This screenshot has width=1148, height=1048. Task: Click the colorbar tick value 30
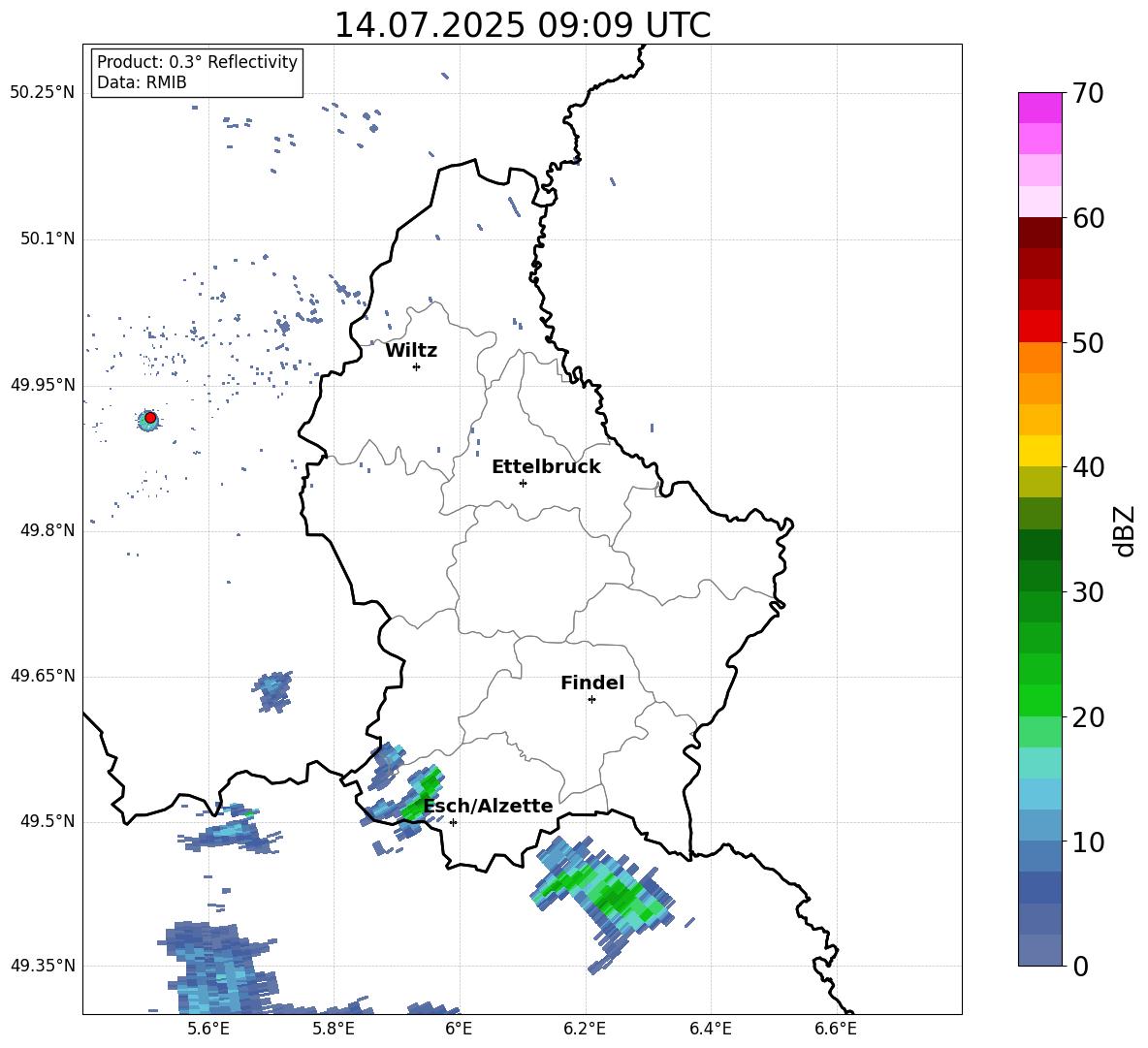(x=1088, y=592)
